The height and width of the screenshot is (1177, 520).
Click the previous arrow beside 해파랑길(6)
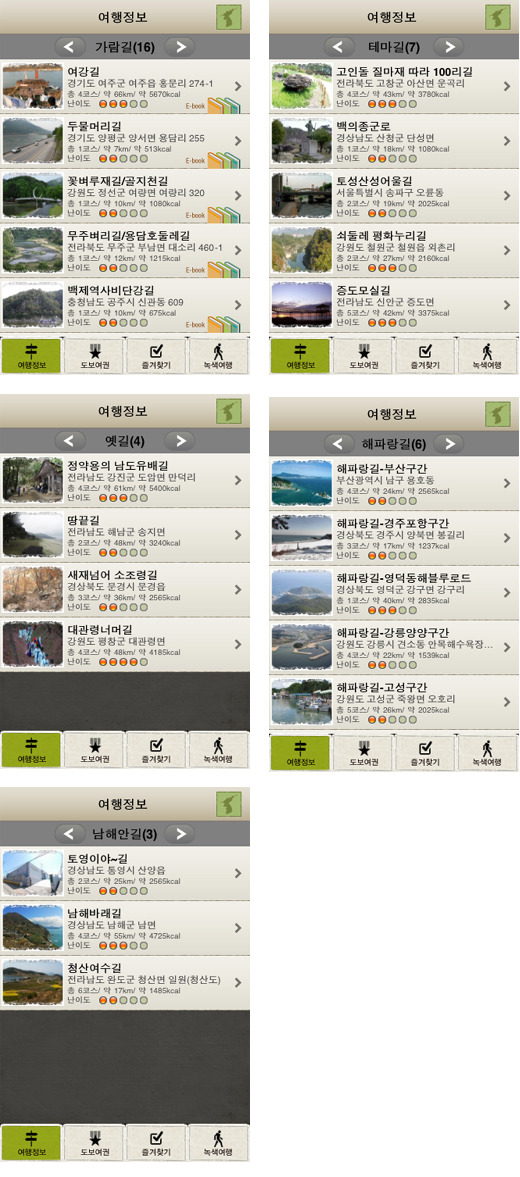tap(339, 444)
